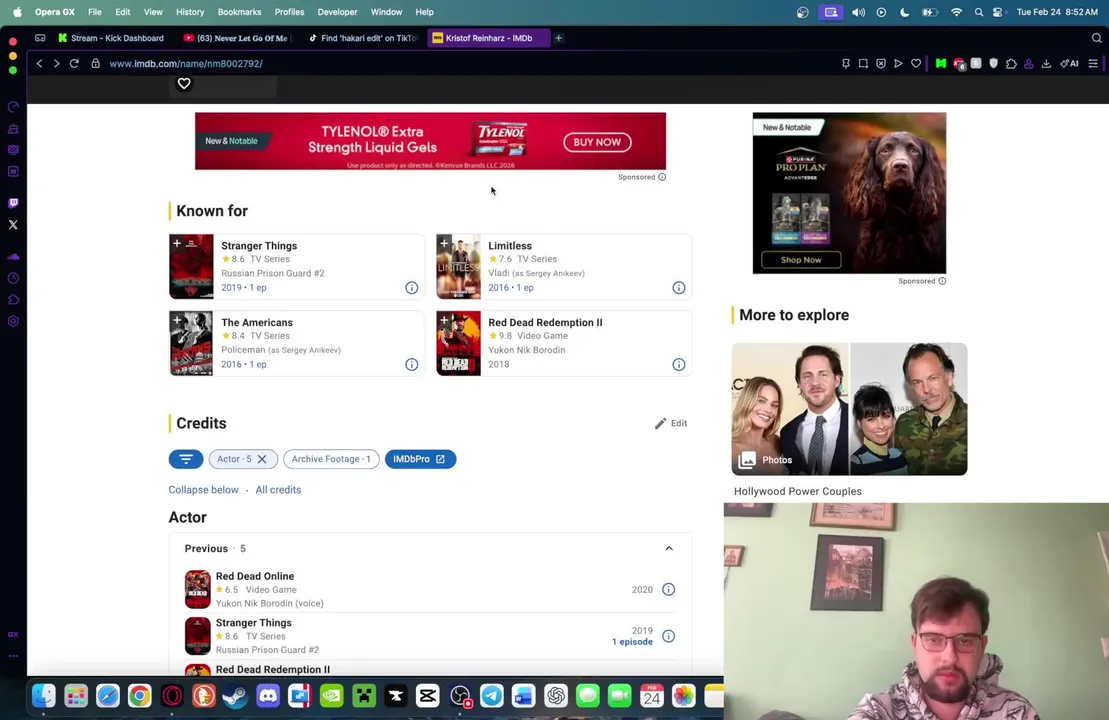Toggle Focus moon icon in menu bar
Image resolution: width=1109 pixels, height=720 pixels.
pyautogui.click(x=905, y=12)
